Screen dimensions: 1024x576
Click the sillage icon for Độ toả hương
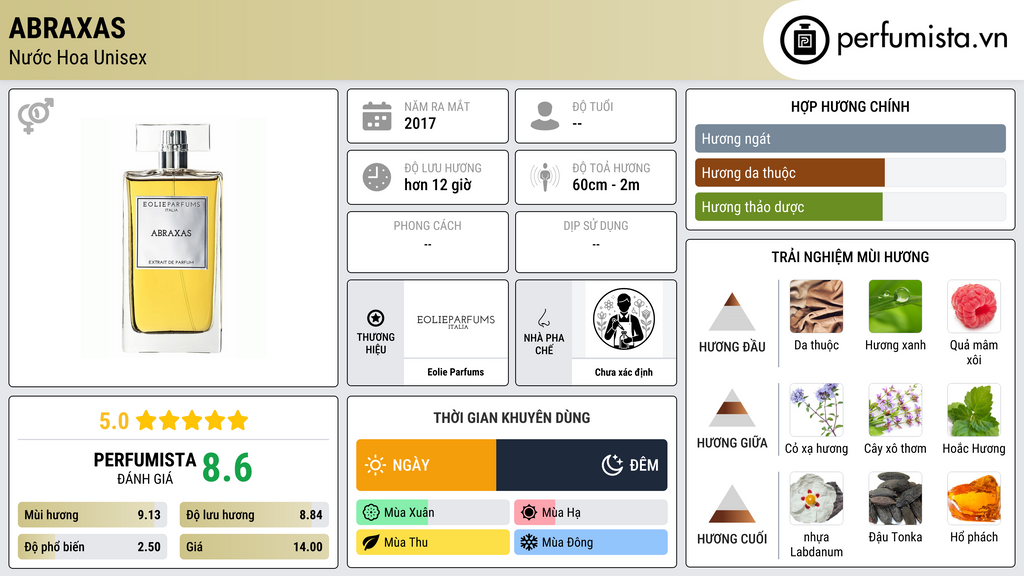[x=545, y=177]
